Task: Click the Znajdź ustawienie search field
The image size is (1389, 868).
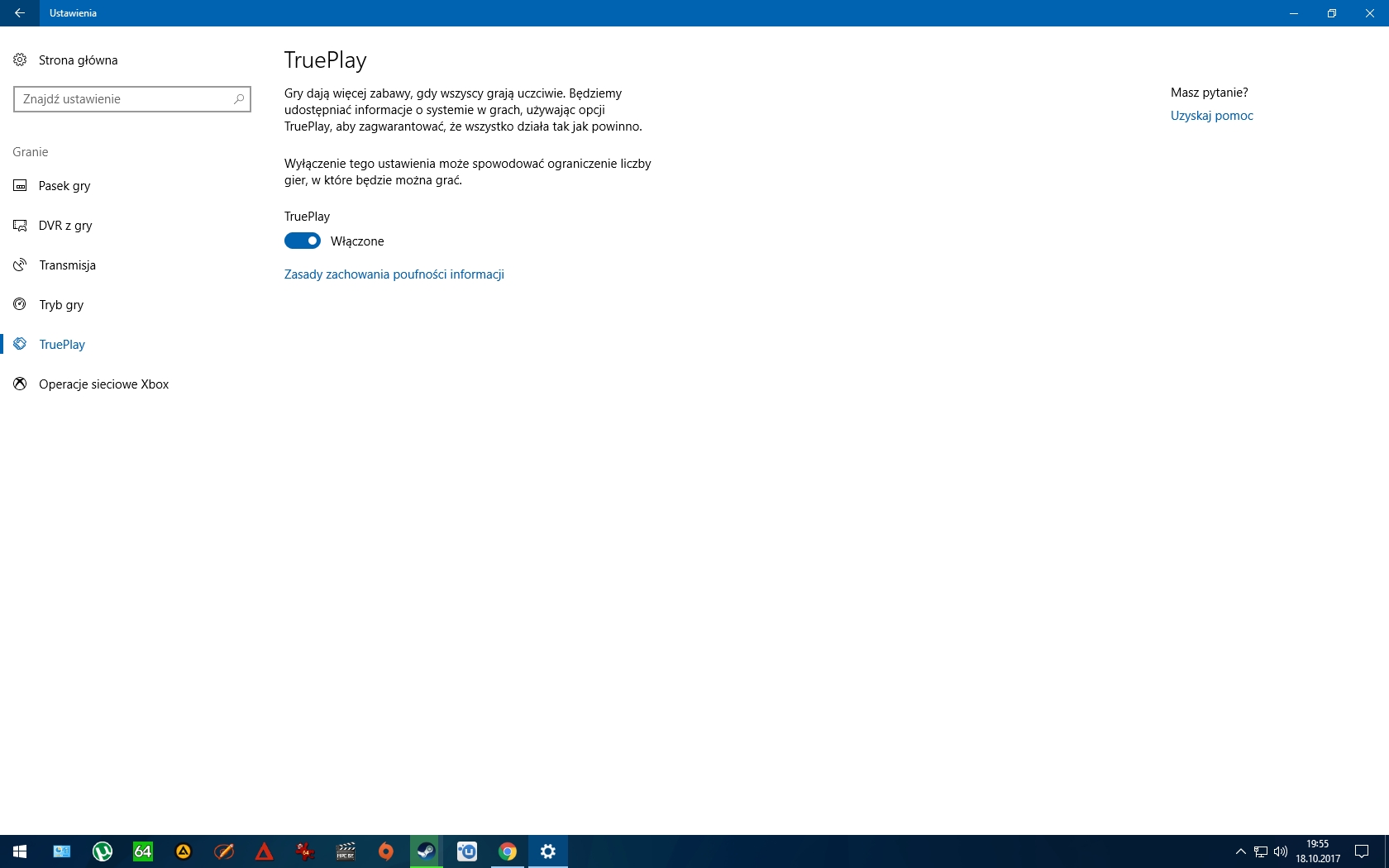Action: 124,99
